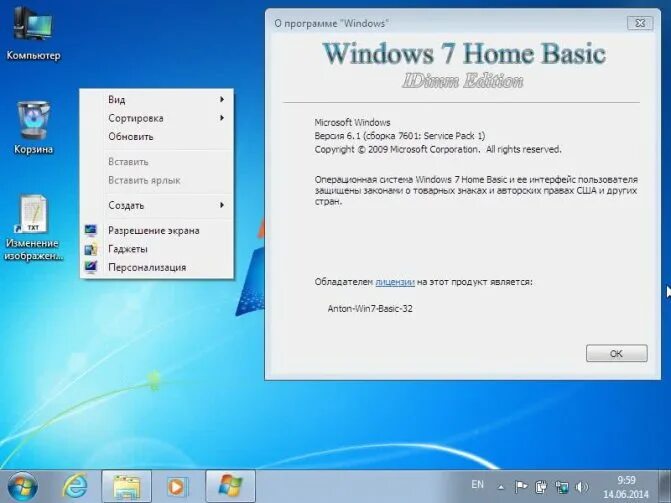Switch to the About Windows taskbar button
The height and width of the screenshot is (503, 671).
pyautogui.click(x=230, y=487)
